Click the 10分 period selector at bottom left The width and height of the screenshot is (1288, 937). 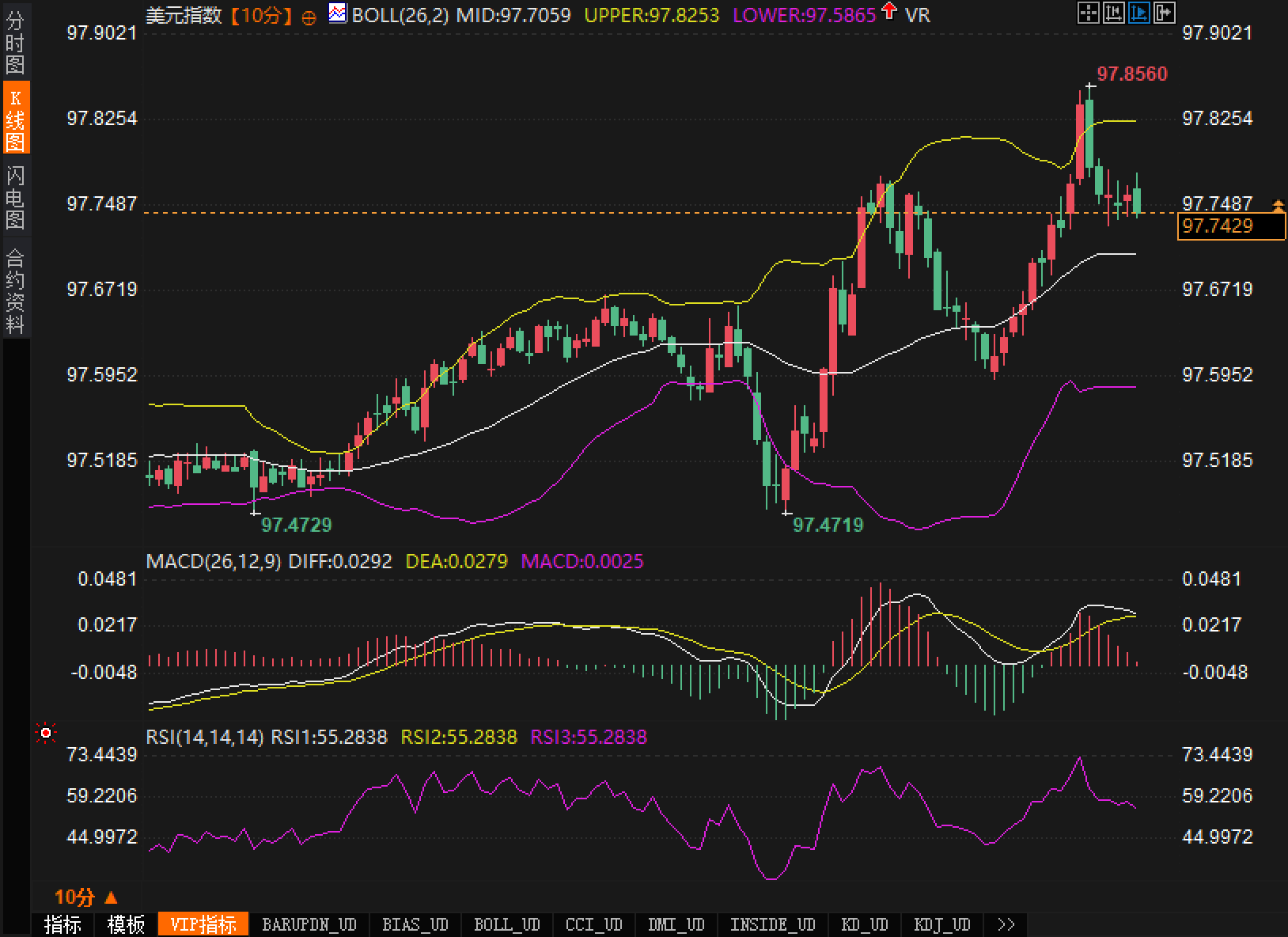coord(74,897)
